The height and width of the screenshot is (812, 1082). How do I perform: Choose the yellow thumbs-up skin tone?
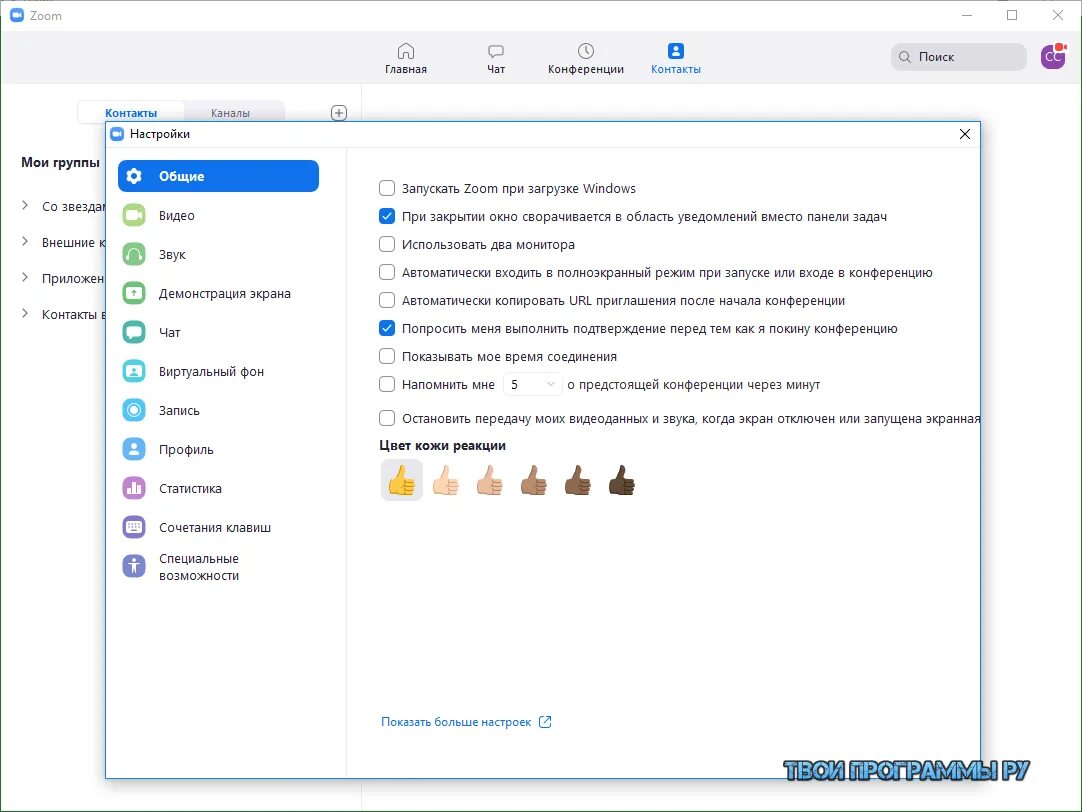402,480
